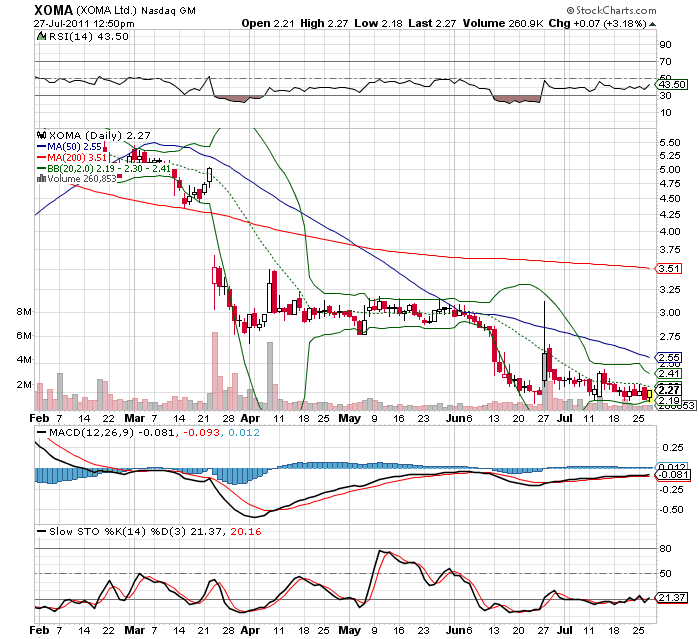Click the MA(200) 3.51 legend text
The image size is (700, 639).
pyautogui.click(x=77, y=157)
